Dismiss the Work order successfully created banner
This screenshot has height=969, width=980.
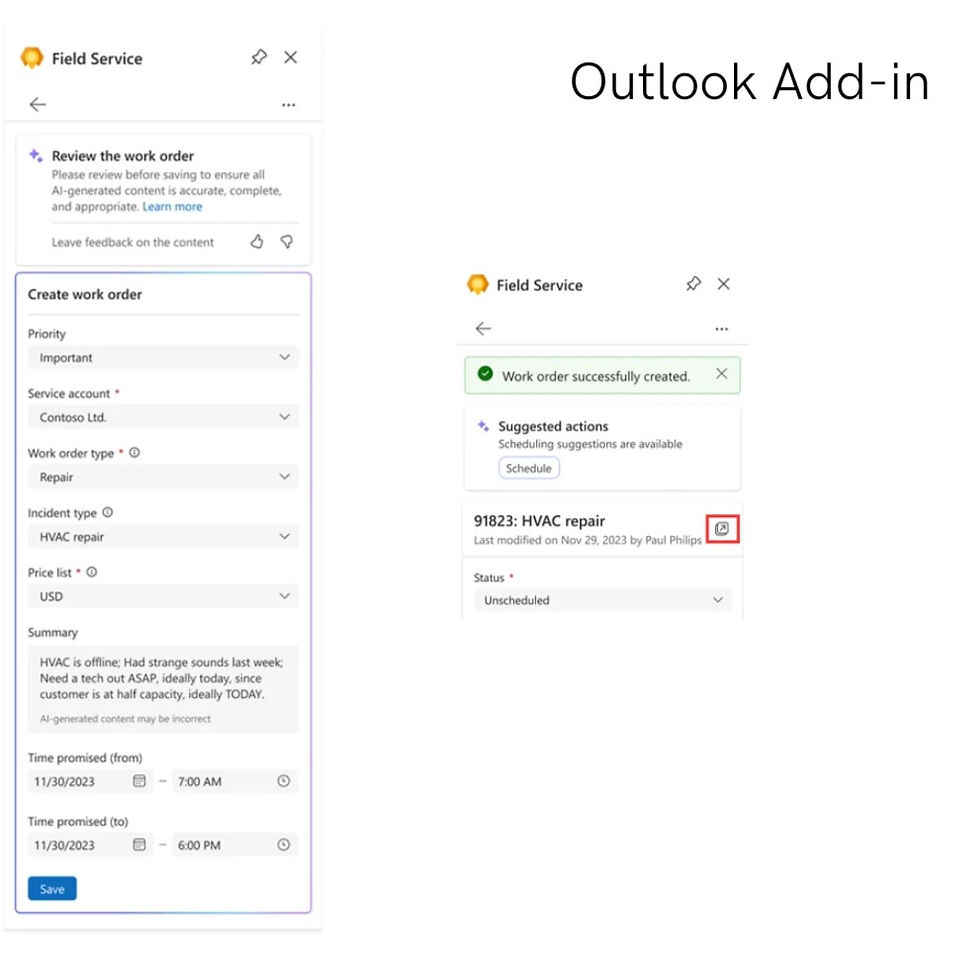click(721, 374)
